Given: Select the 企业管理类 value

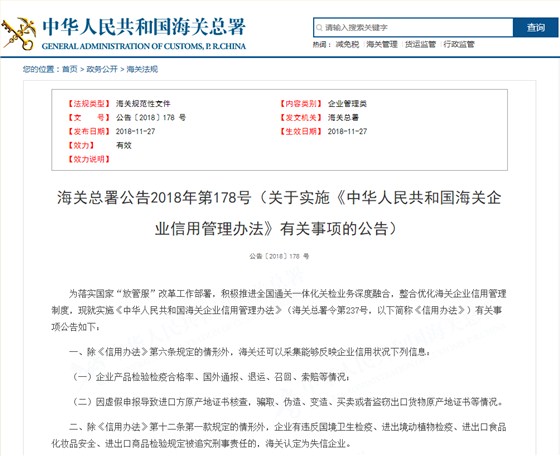Looking at the screenshot, I should [x=347, y=104].
